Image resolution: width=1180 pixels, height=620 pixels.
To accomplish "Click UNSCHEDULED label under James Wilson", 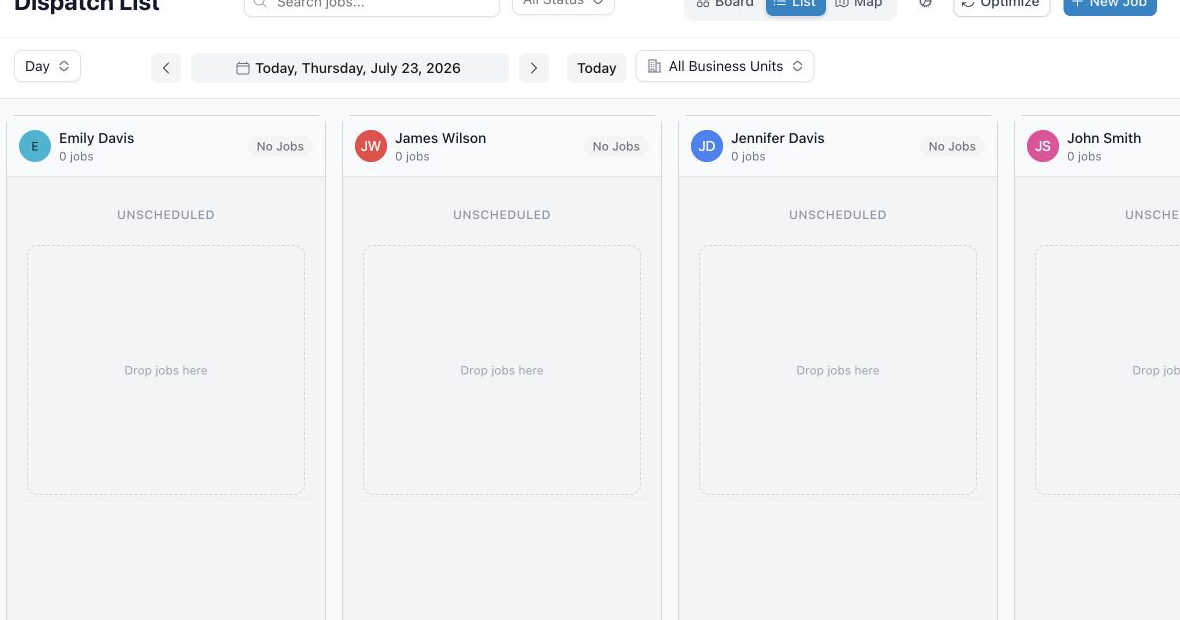I will (502, 214).
